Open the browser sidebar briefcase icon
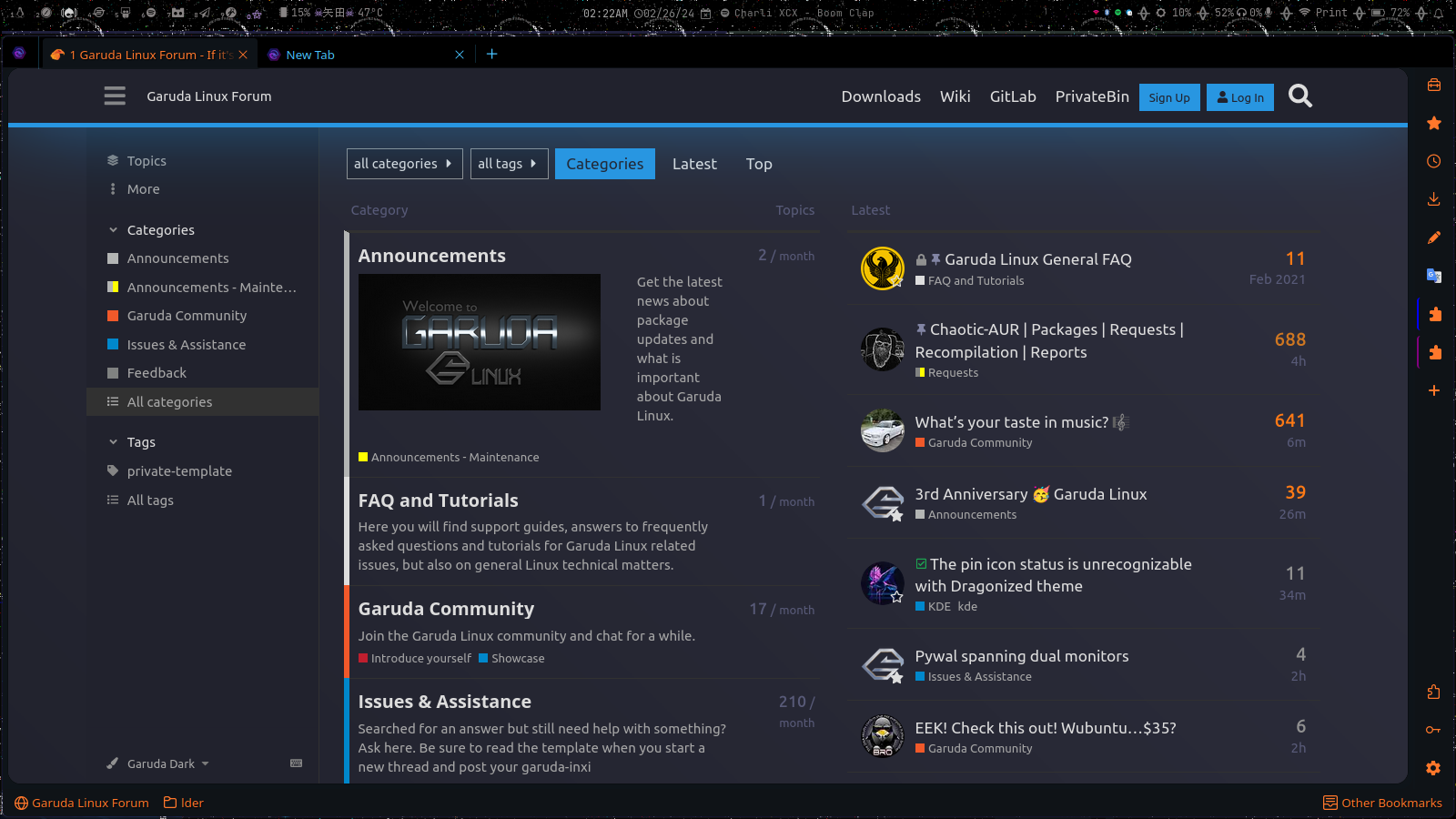Viewport: 1456px width, 819px height. (x=1434, y=85)
